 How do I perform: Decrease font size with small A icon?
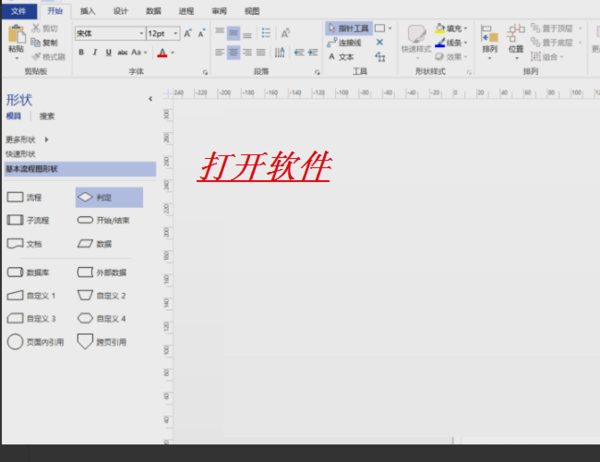(x=202, y=33)
